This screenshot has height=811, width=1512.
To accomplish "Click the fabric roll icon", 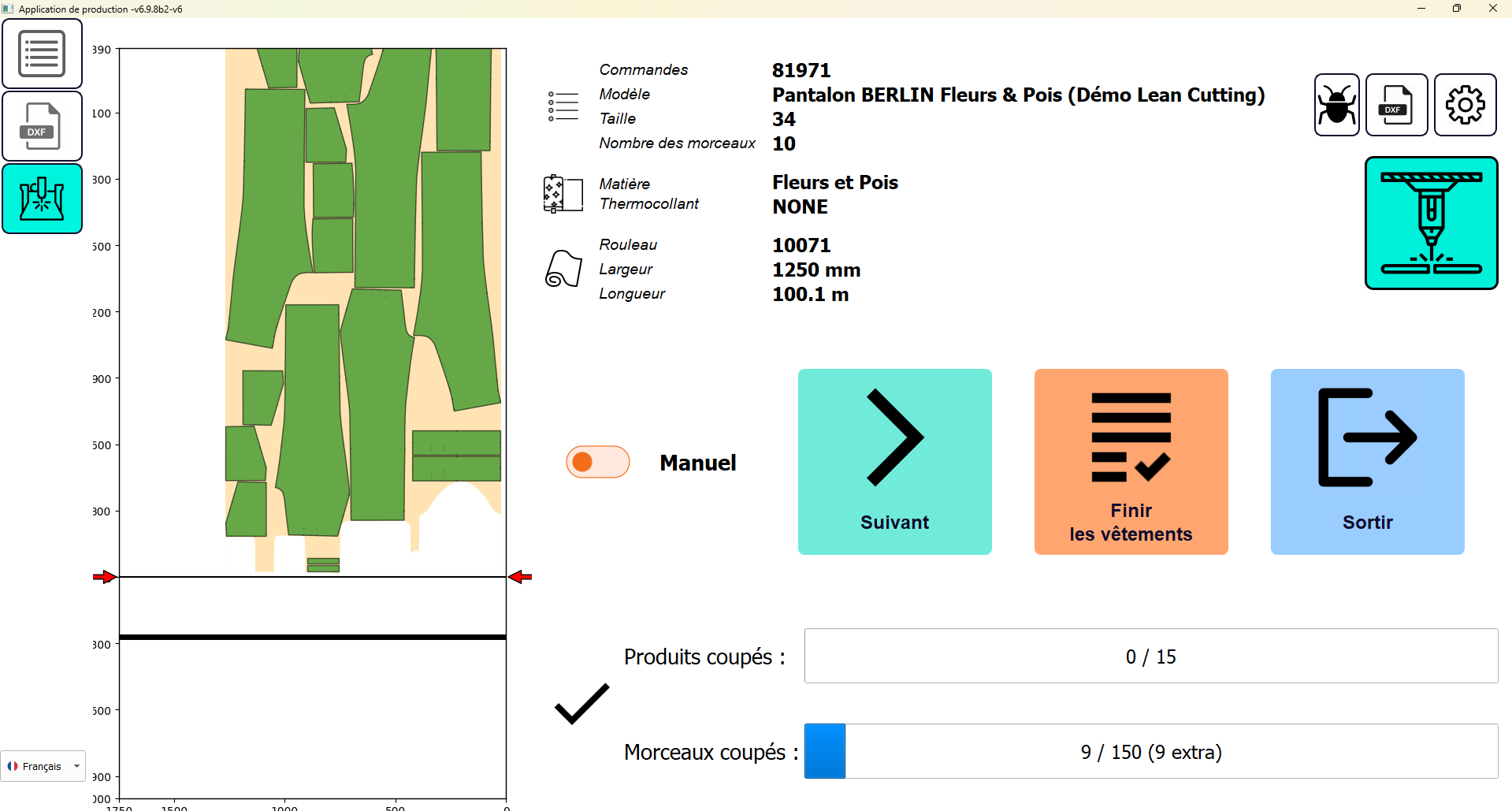I will tap(563, 269).
